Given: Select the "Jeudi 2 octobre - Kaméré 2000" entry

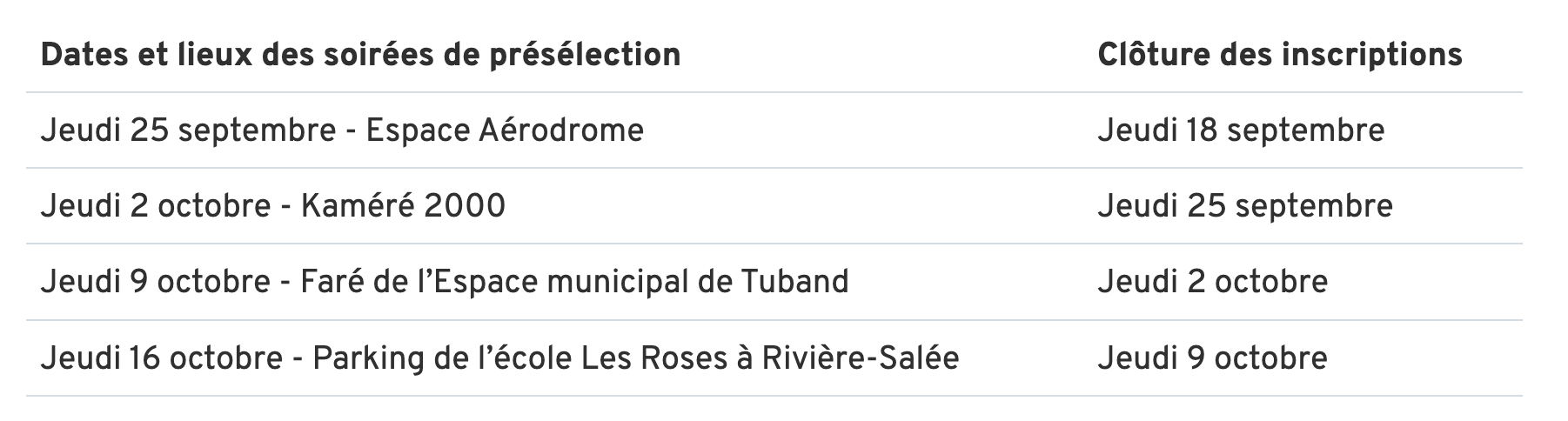Looking at the screenshot, I should tap(272, 206).
